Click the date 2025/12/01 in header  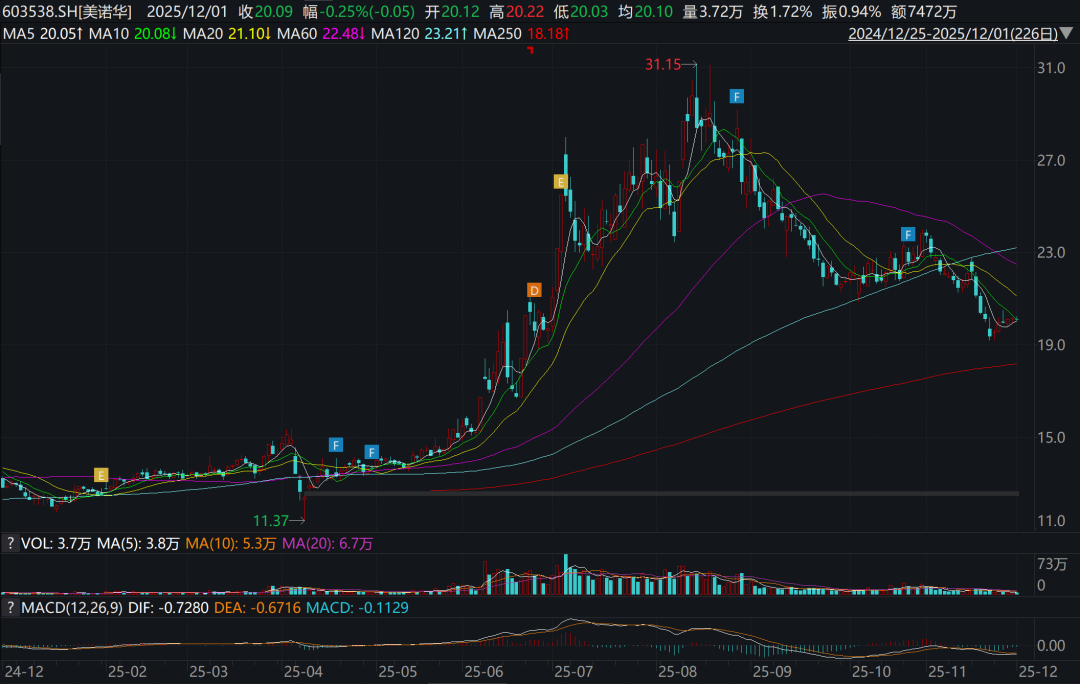pos(187,12)
